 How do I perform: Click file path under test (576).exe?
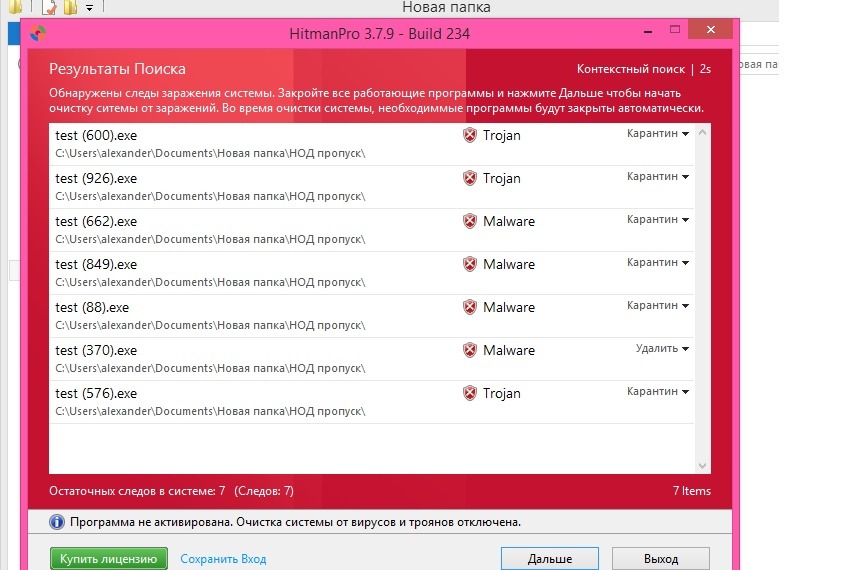tap(210, 411)
